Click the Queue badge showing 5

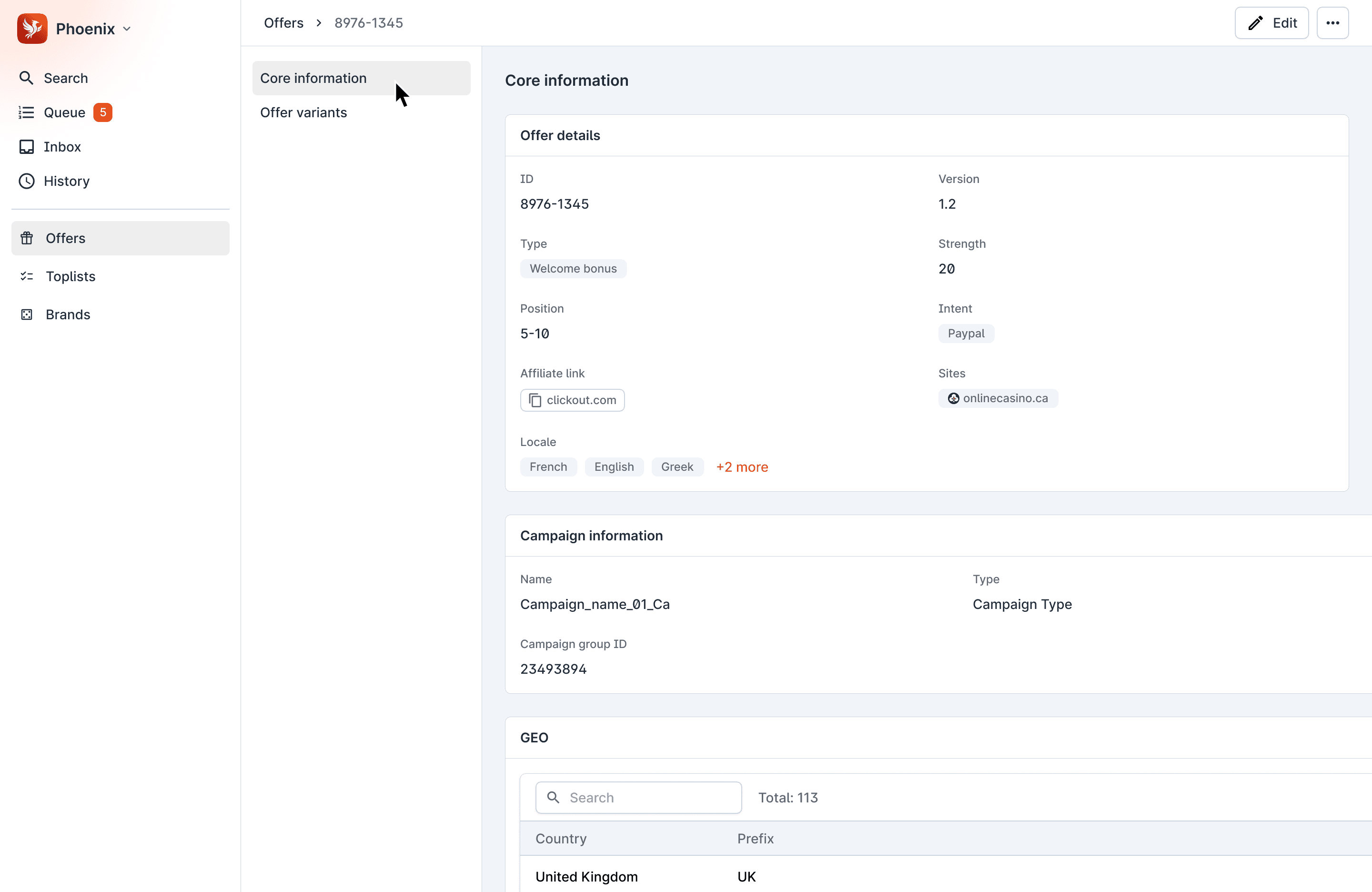point(102,112)
